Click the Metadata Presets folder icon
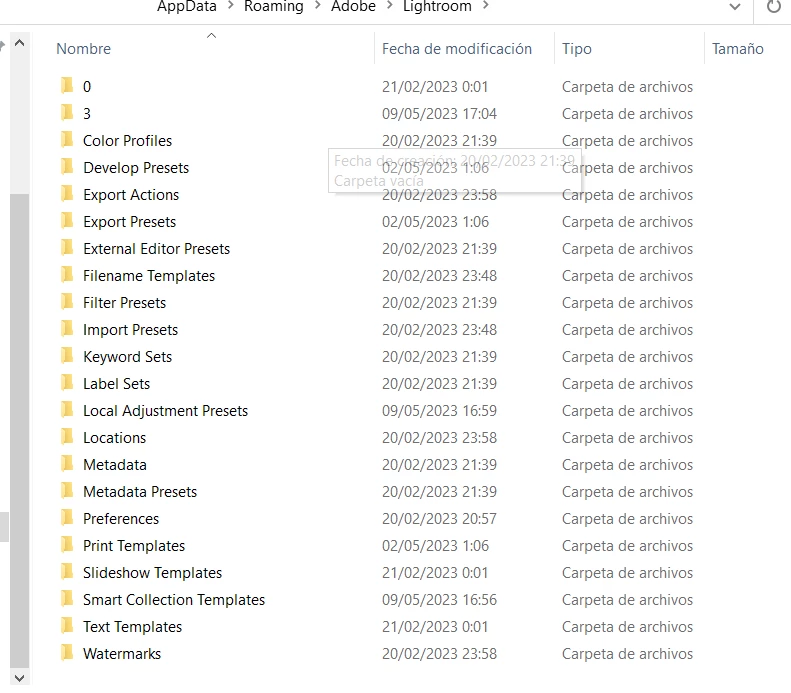This screenshot has width=791, height=693. point(67,491)
